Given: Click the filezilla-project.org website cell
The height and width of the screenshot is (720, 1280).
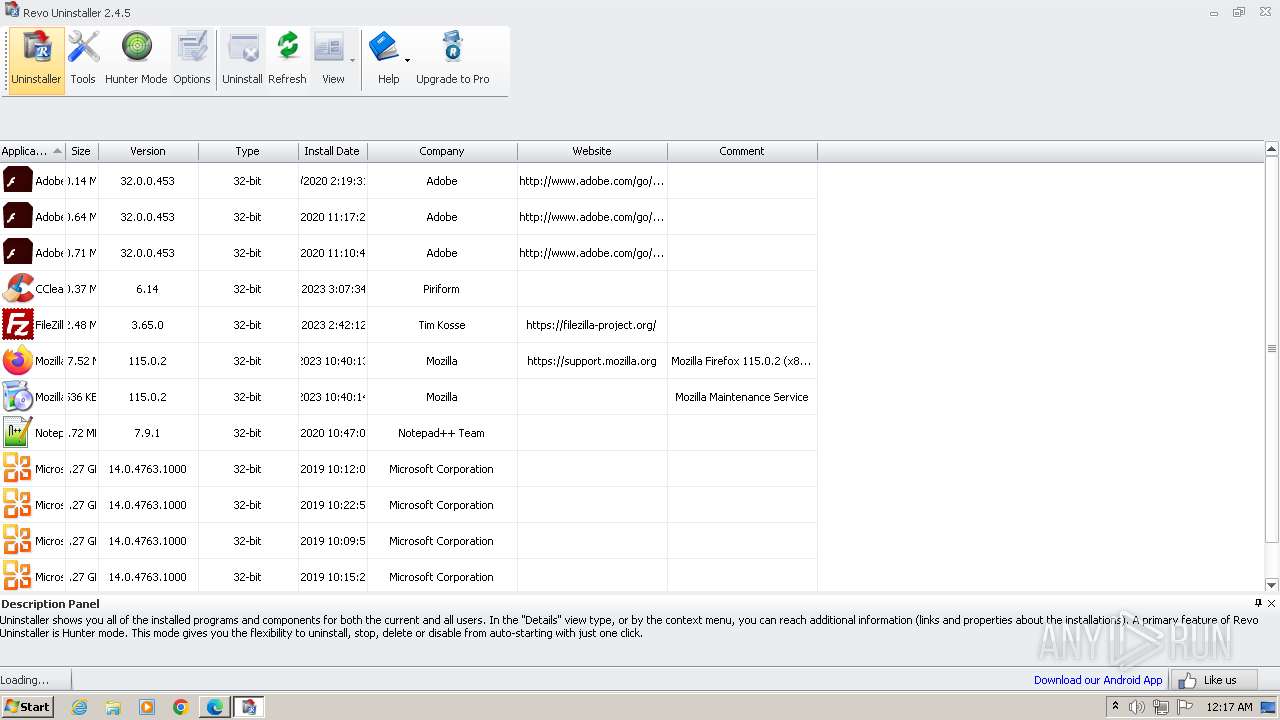Looking at the screenshot, I should tap(592, 325).
